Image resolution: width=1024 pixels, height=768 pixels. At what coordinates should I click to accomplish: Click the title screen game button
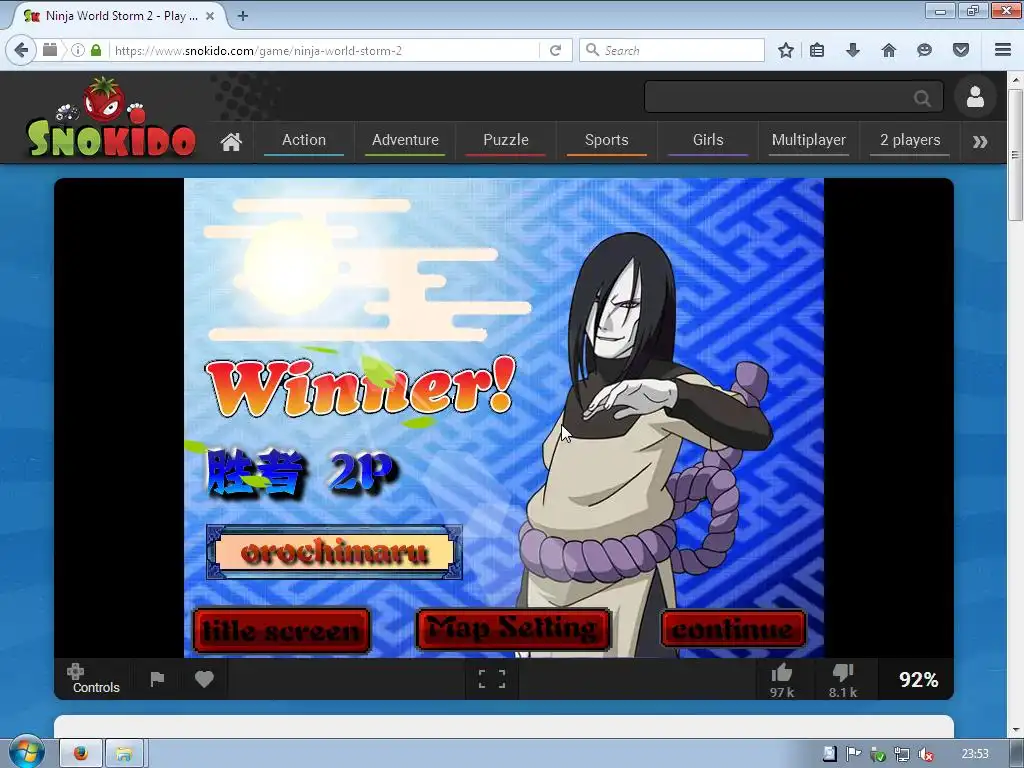[x=281, y=630]
